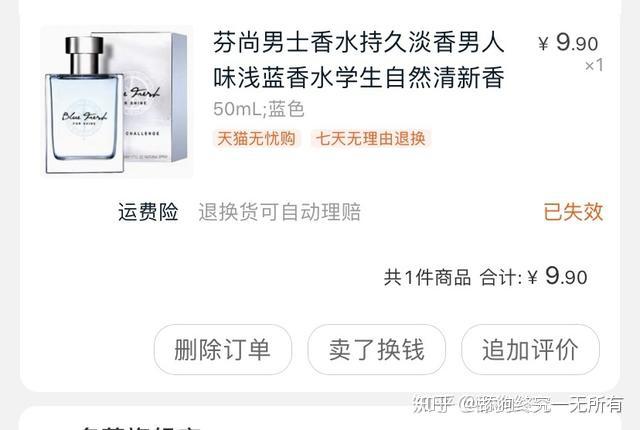
Task: Click the perfume bottle in product image
Action: (84, 105)
